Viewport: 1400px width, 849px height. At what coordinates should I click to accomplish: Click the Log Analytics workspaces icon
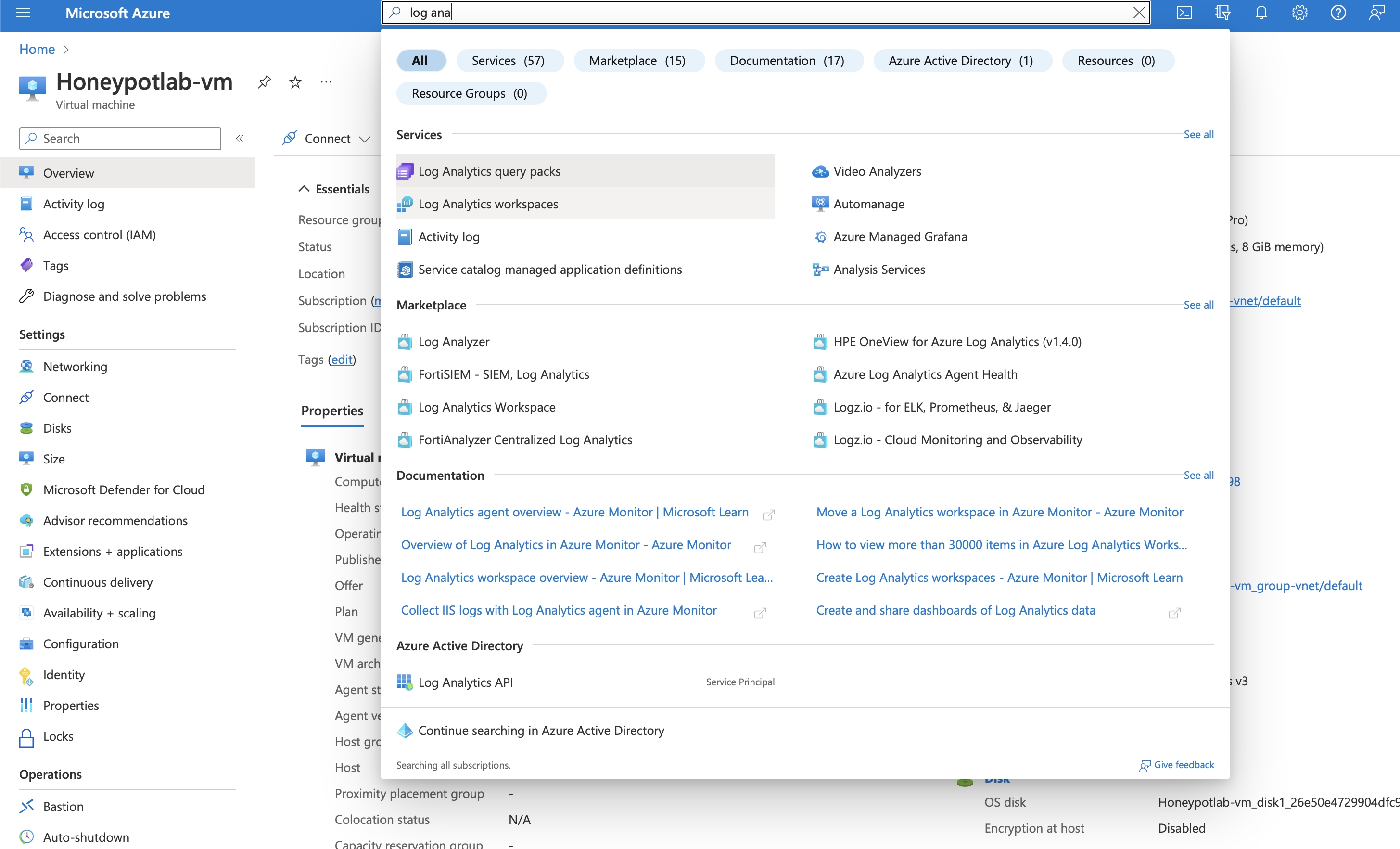pos(405,204)
